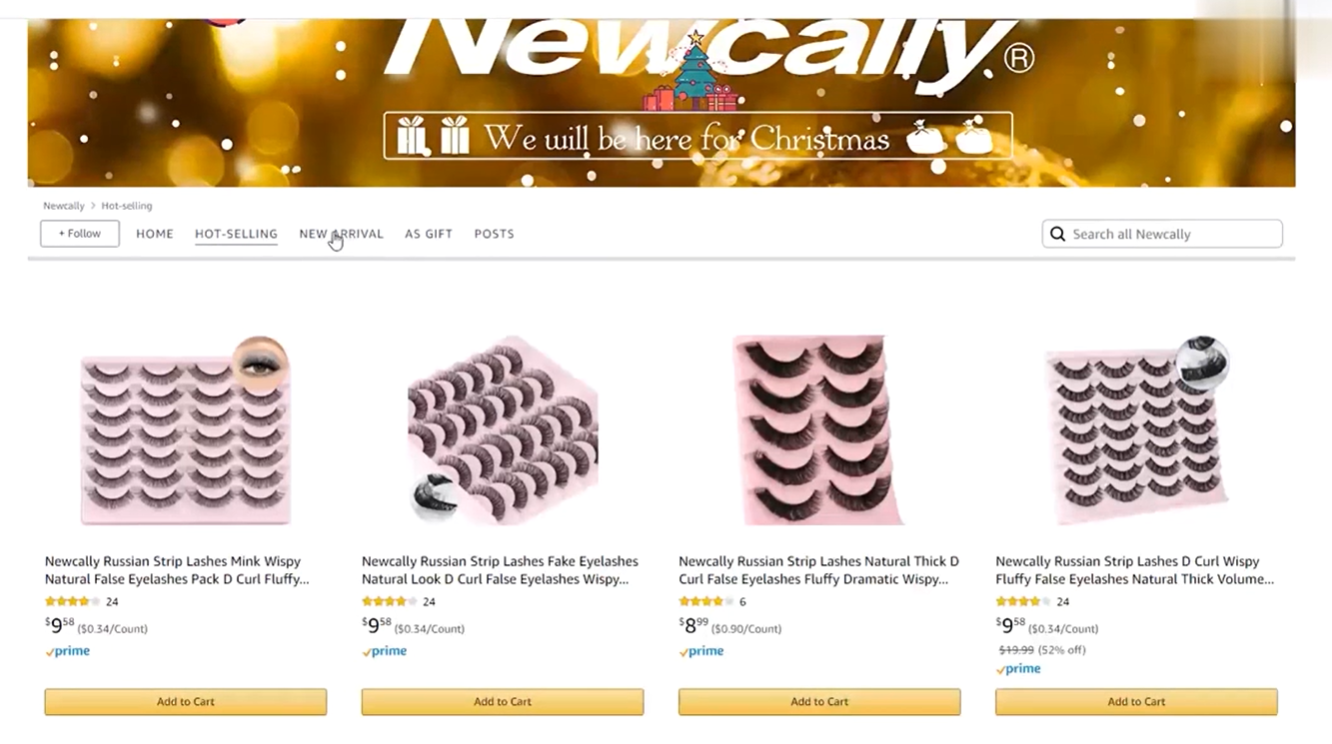Click the Prime badge under the first product
This screenshot has height=744, width=1332.
pos(67,651)
